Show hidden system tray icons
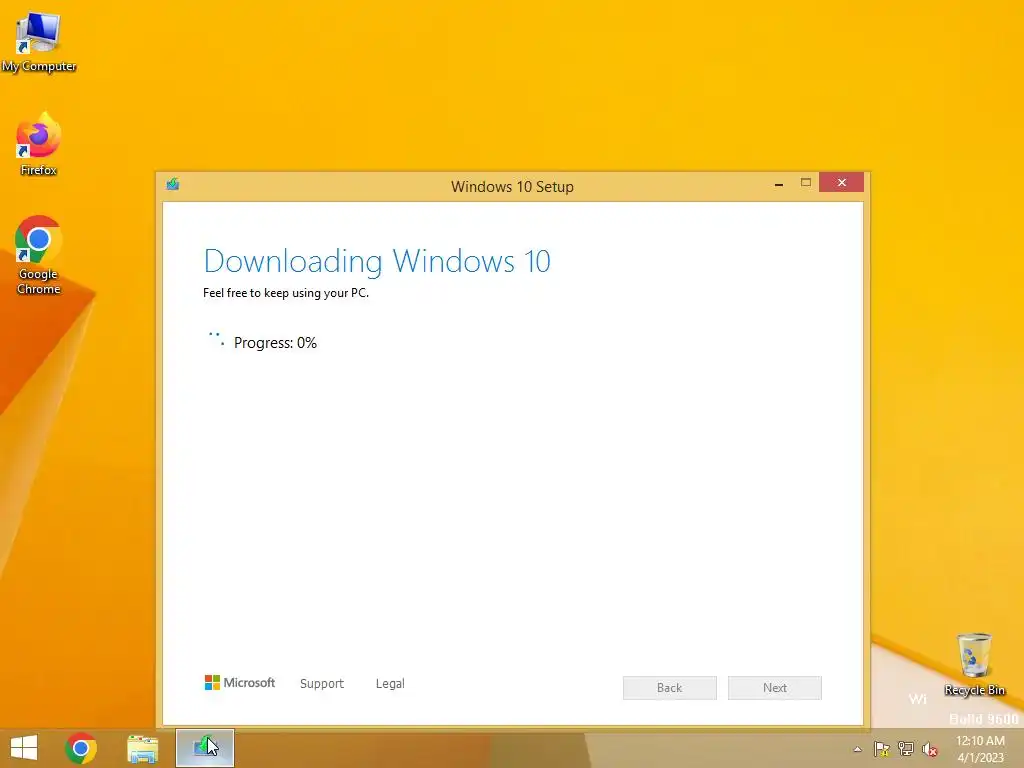The height and width of the screenshot is (768, 1024). 857,749
